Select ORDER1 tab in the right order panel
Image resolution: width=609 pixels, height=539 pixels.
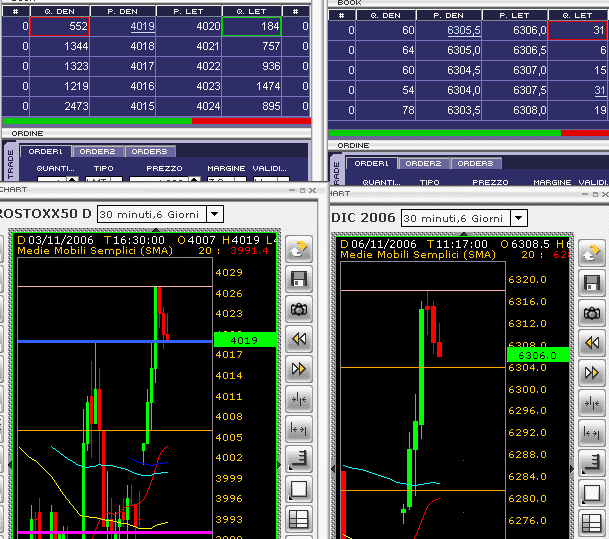coord(371,163)
